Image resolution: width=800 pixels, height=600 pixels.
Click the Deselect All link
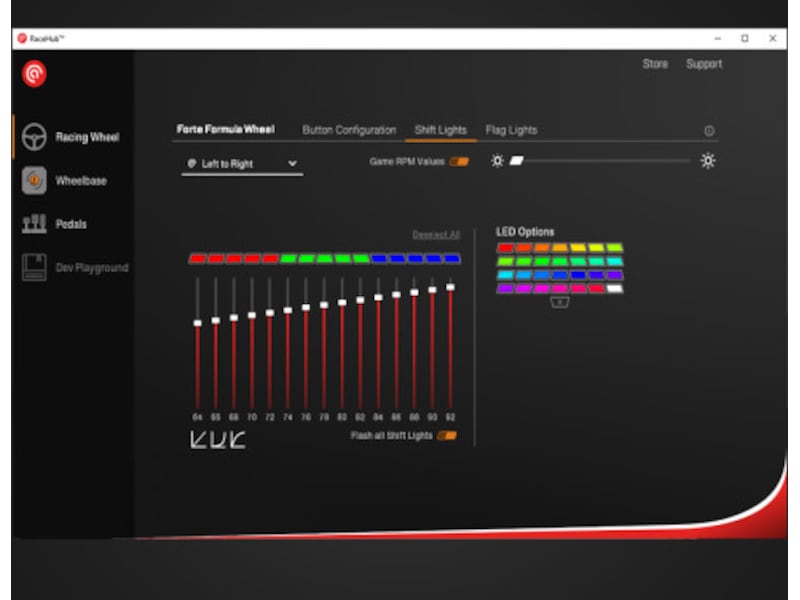tap(436, 235)
